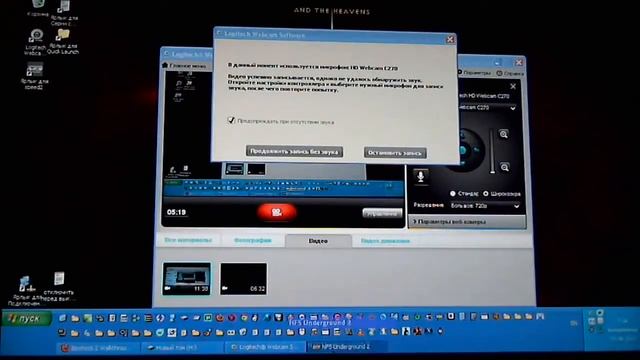Switch to 'Bioshock 2 Walkthrou' taskbar button
Screen dimensions: 640x360
click(98, 348)
